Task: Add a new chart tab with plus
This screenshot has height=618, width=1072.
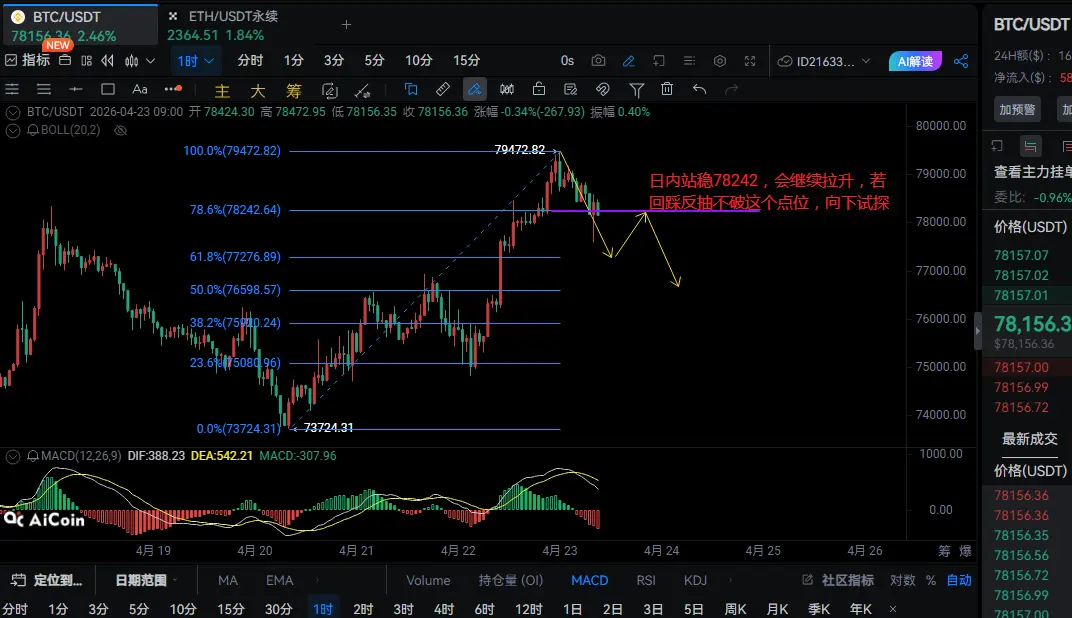Action: [x=347, y=25]
